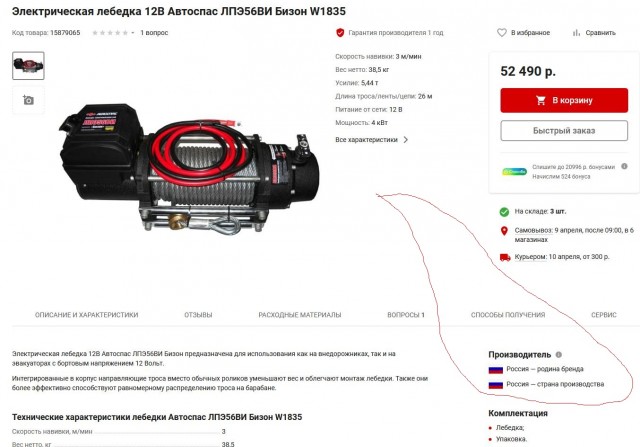The image size is (640, 447).
Task: Click the Начислим 524 бонуса text
Action: (x=561, y=176)
